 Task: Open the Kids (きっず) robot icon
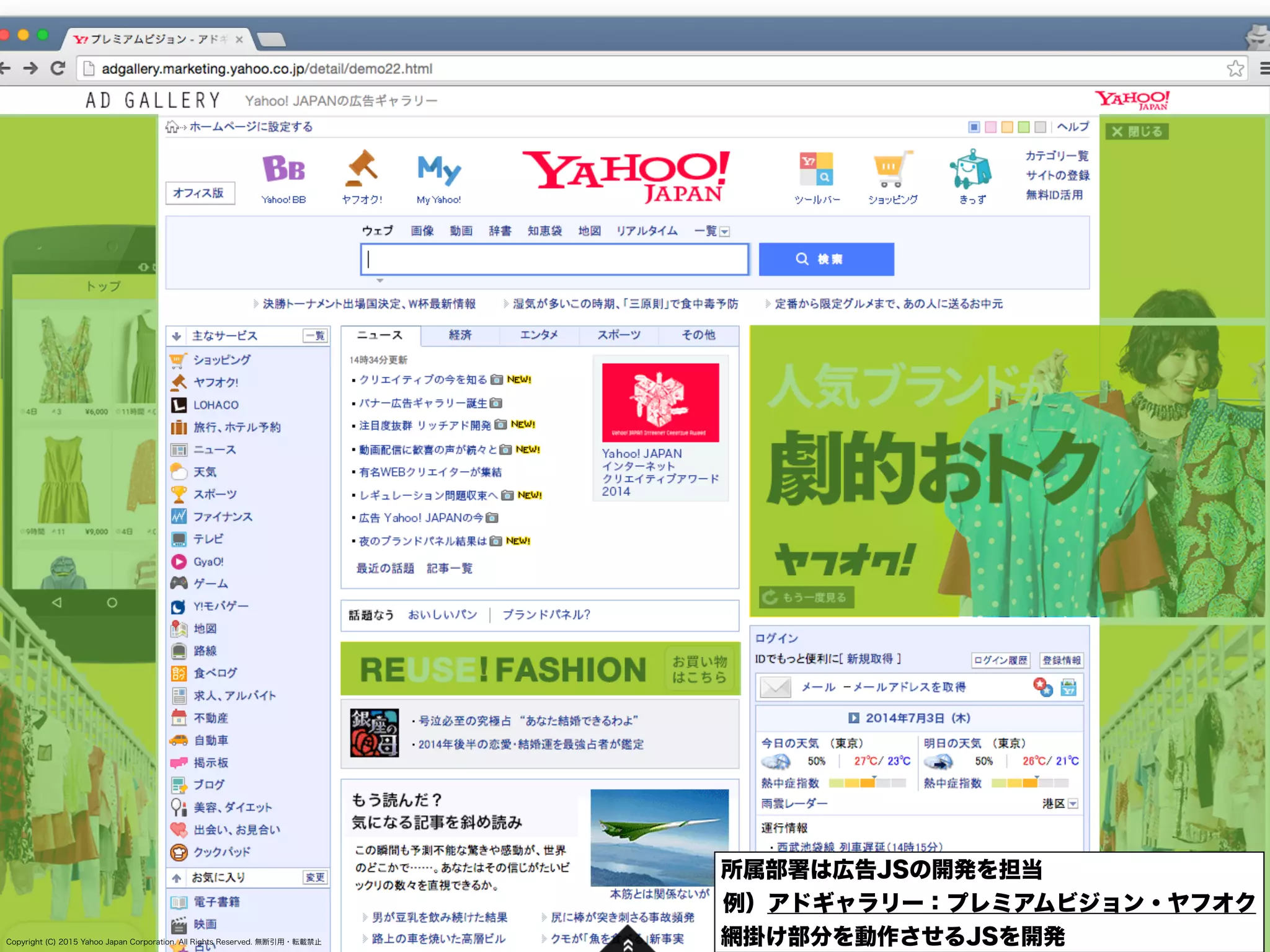(970, 169)
